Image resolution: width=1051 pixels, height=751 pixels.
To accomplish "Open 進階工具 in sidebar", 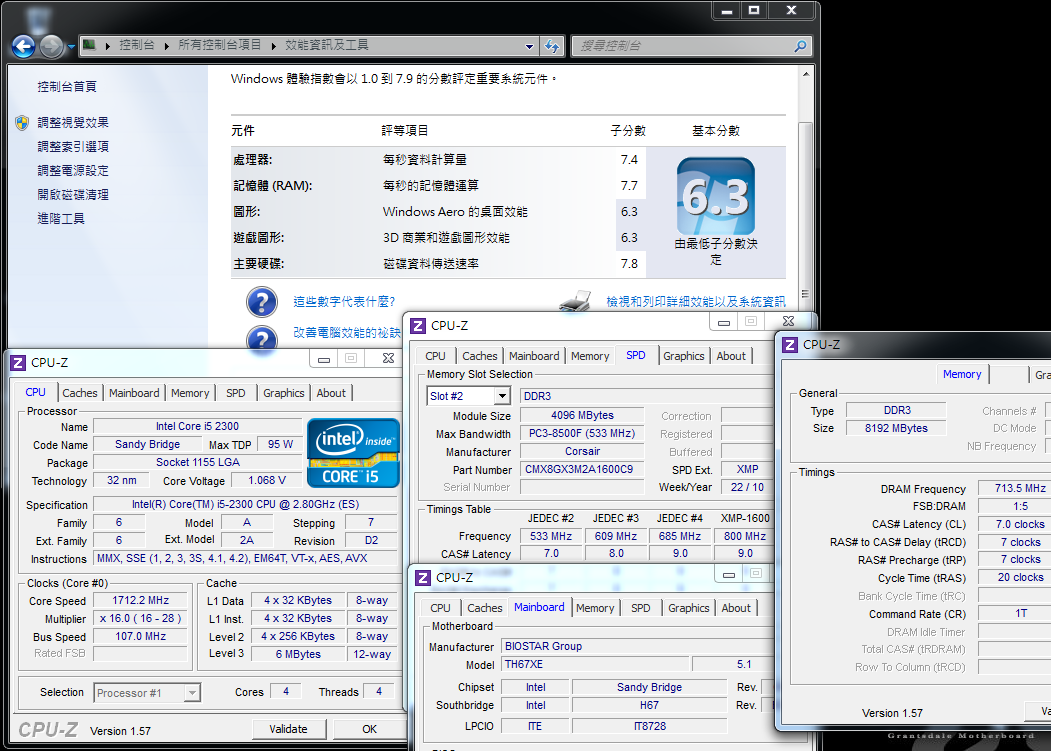I will [61, 219].
